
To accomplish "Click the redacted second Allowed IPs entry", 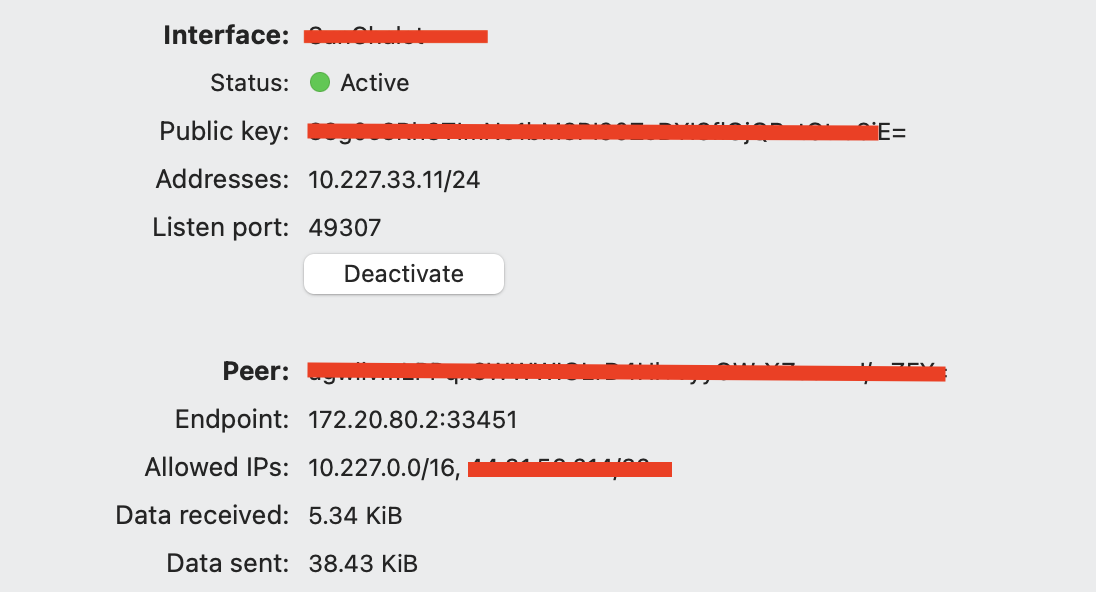I will 570,468.
